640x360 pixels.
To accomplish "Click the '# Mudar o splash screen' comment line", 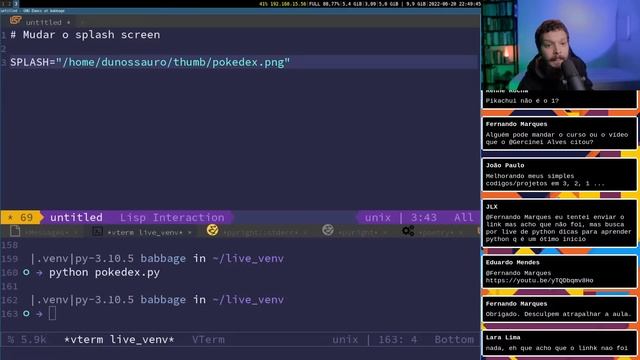I will pos(85,35).
